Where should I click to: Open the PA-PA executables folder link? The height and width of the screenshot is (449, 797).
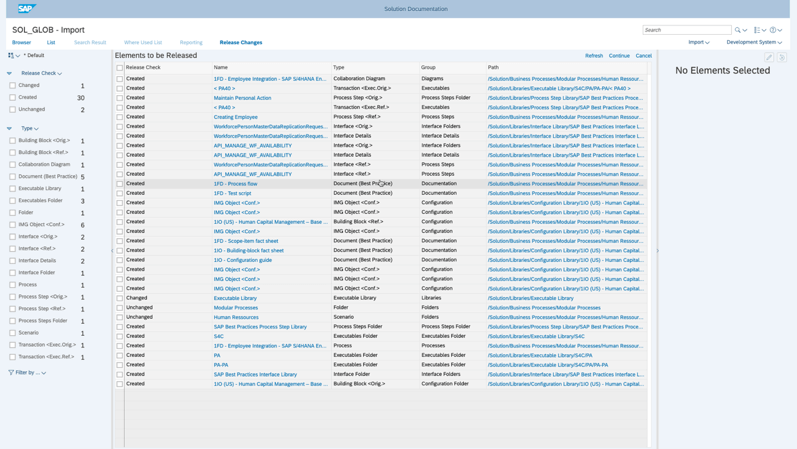[221, 365]
